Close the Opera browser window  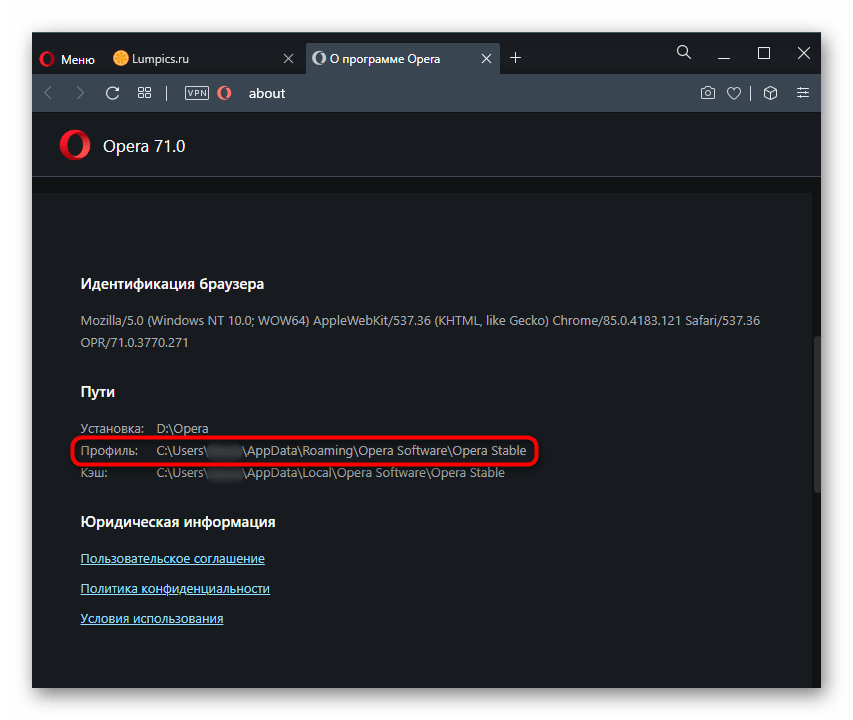coord(803,53)
